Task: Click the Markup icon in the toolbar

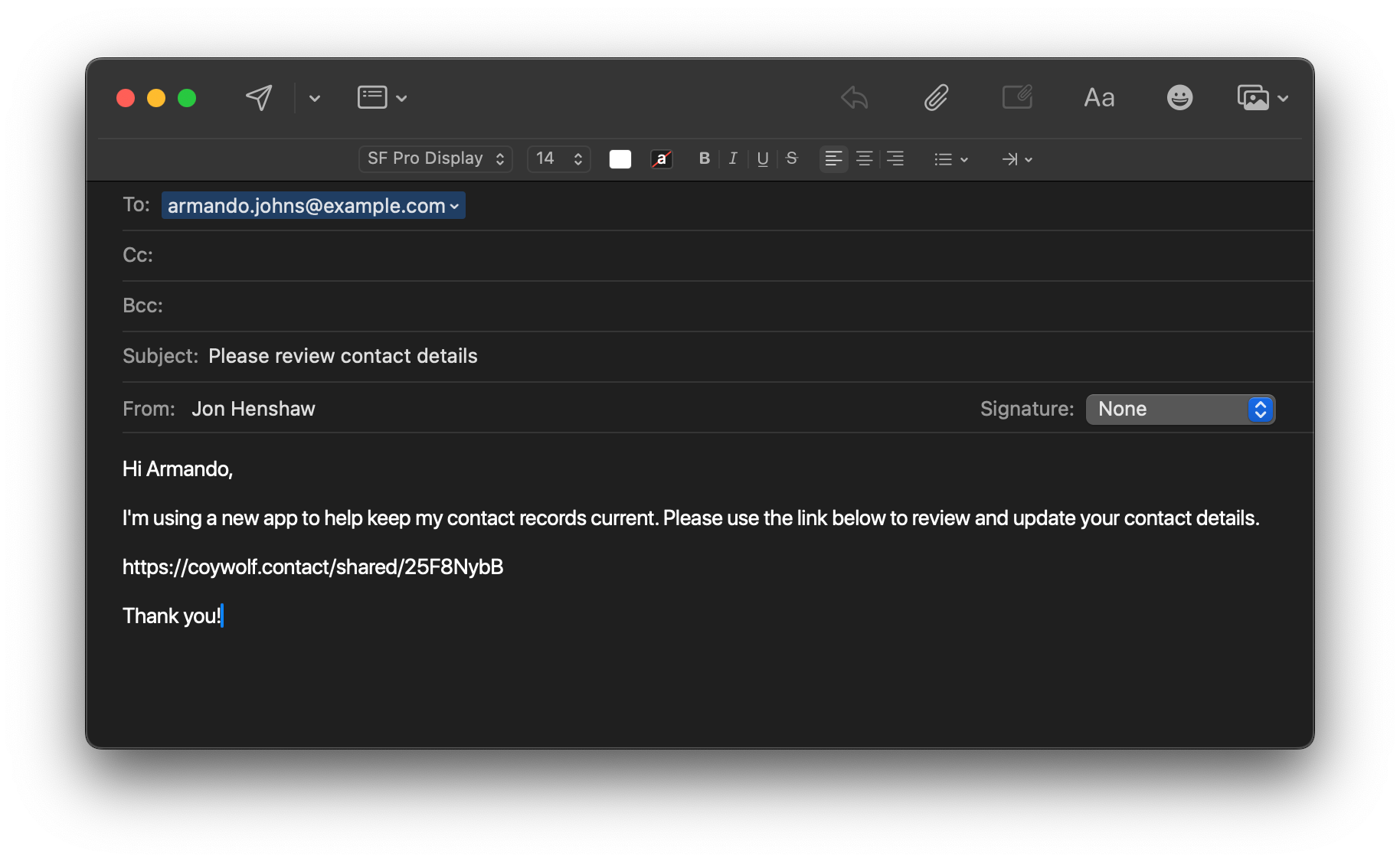Action: [1017, 97]
